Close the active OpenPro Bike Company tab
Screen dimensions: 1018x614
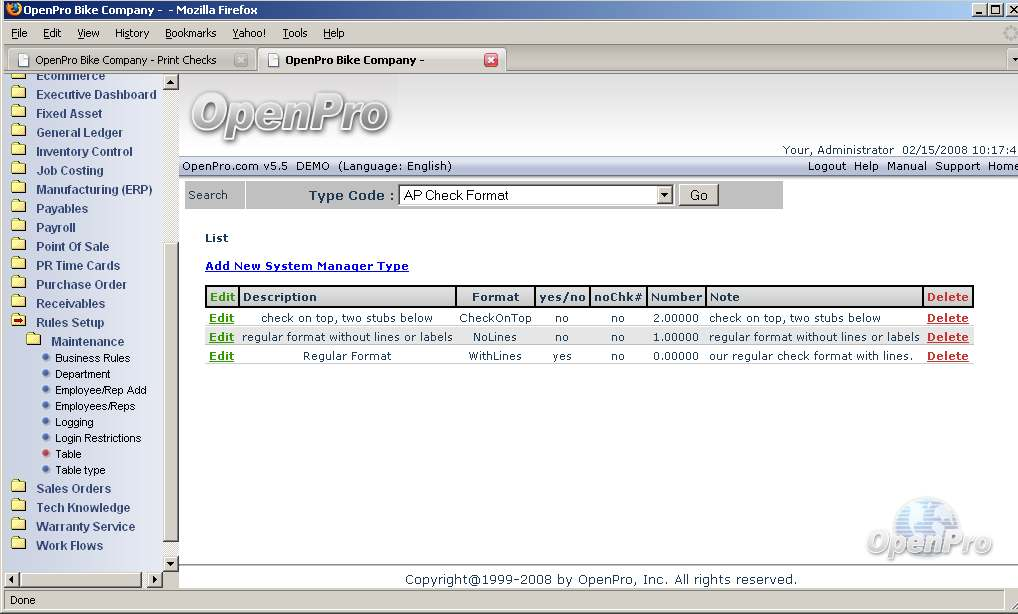click(x=491, y=60)
